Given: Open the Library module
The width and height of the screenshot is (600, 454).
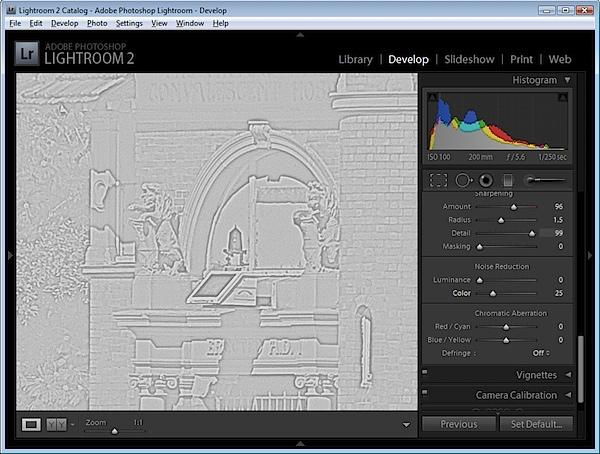Looking at the screenshot, I should 355,59.
